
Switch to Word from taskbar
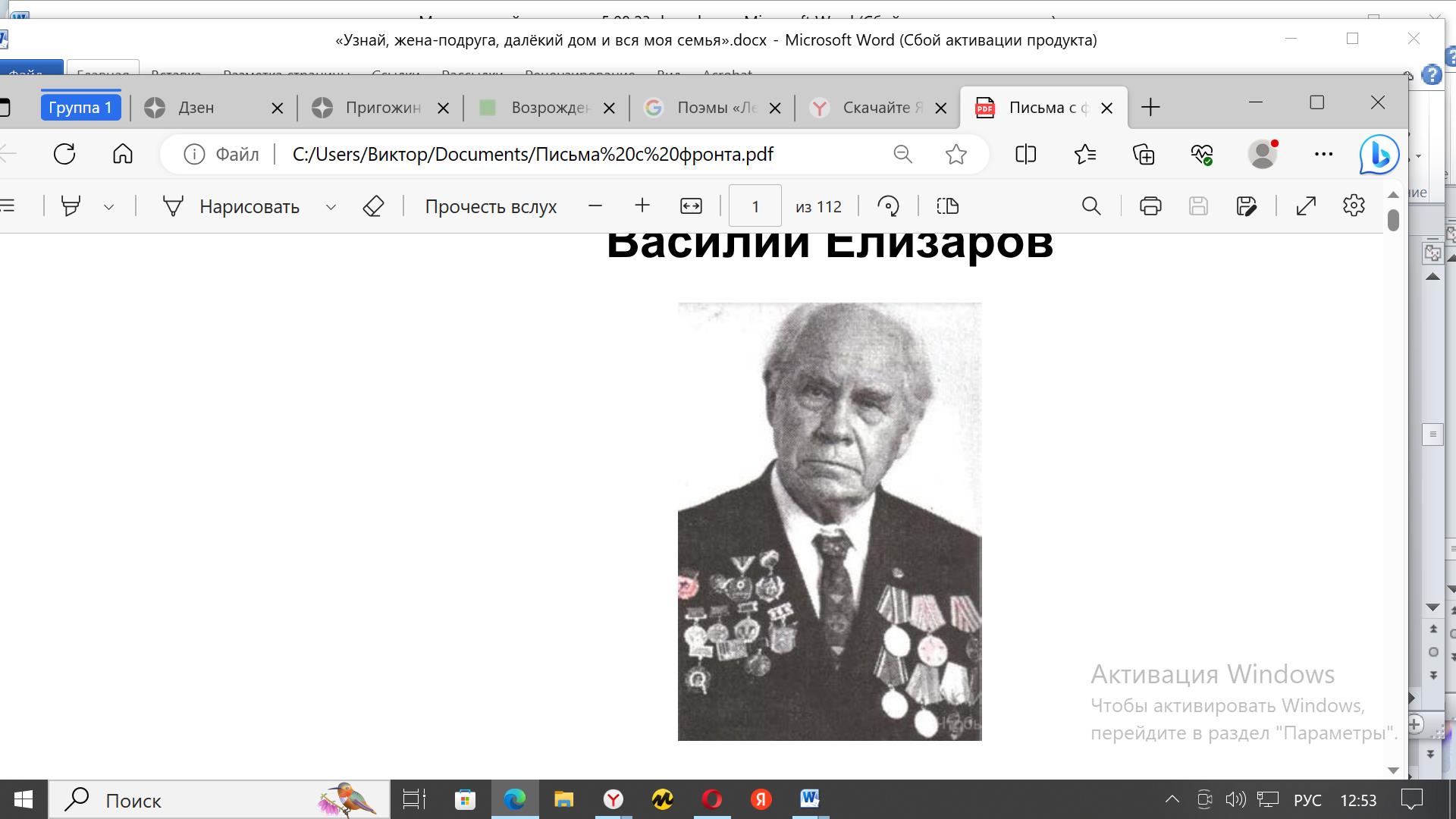pyautogui.click(x=810, y=799)
